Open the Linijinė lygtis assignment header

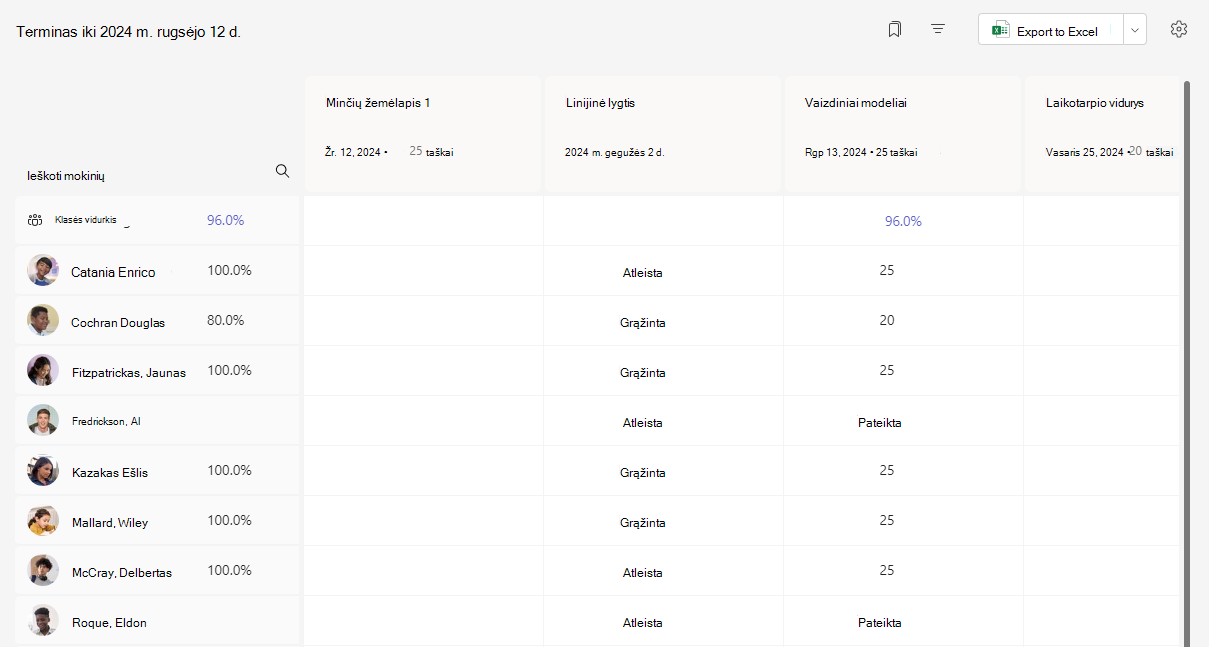(663, 133)
